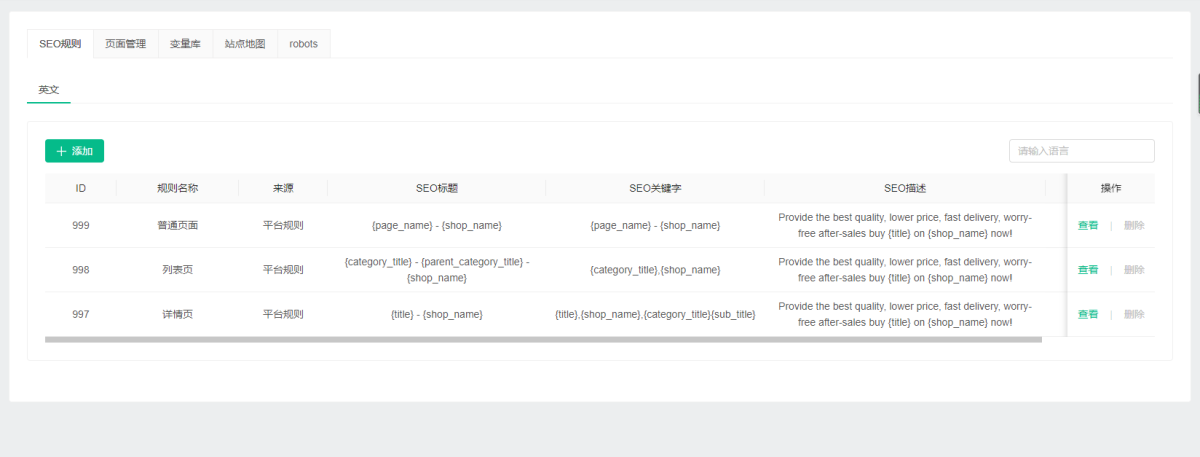Select the robots tab
Viewport: 1200px width, 457px height.
click(304, 44)
